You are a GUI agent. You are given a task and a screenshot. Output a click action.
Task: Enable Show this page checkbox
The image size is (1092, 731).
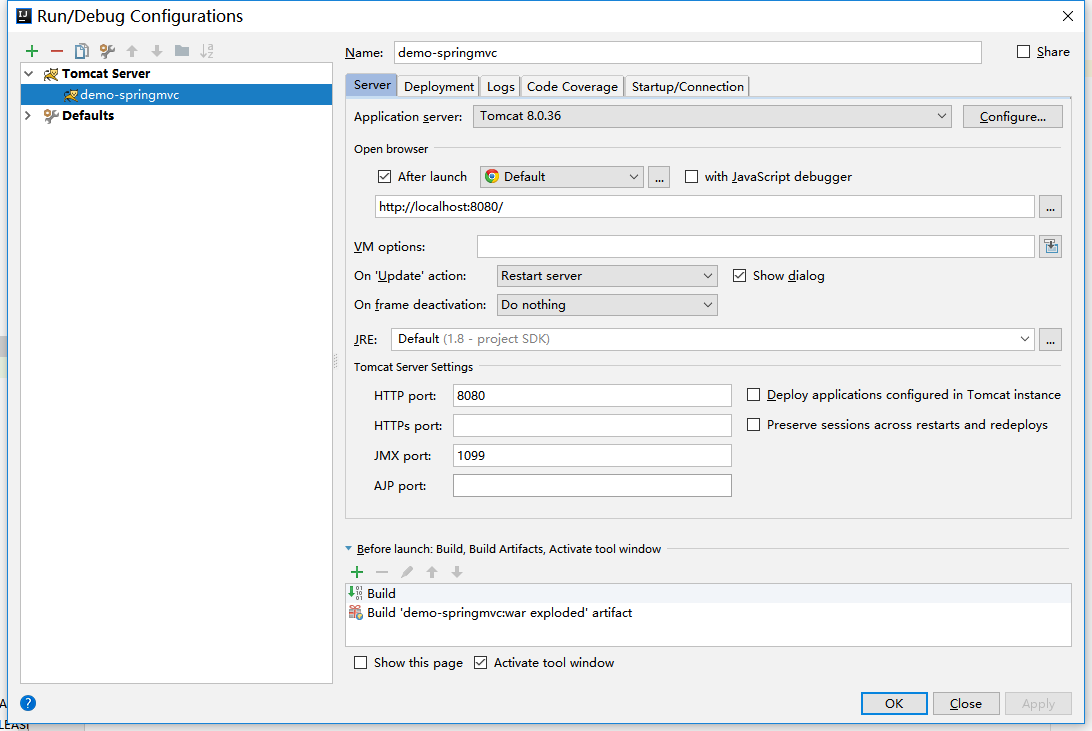pos(360,663)
